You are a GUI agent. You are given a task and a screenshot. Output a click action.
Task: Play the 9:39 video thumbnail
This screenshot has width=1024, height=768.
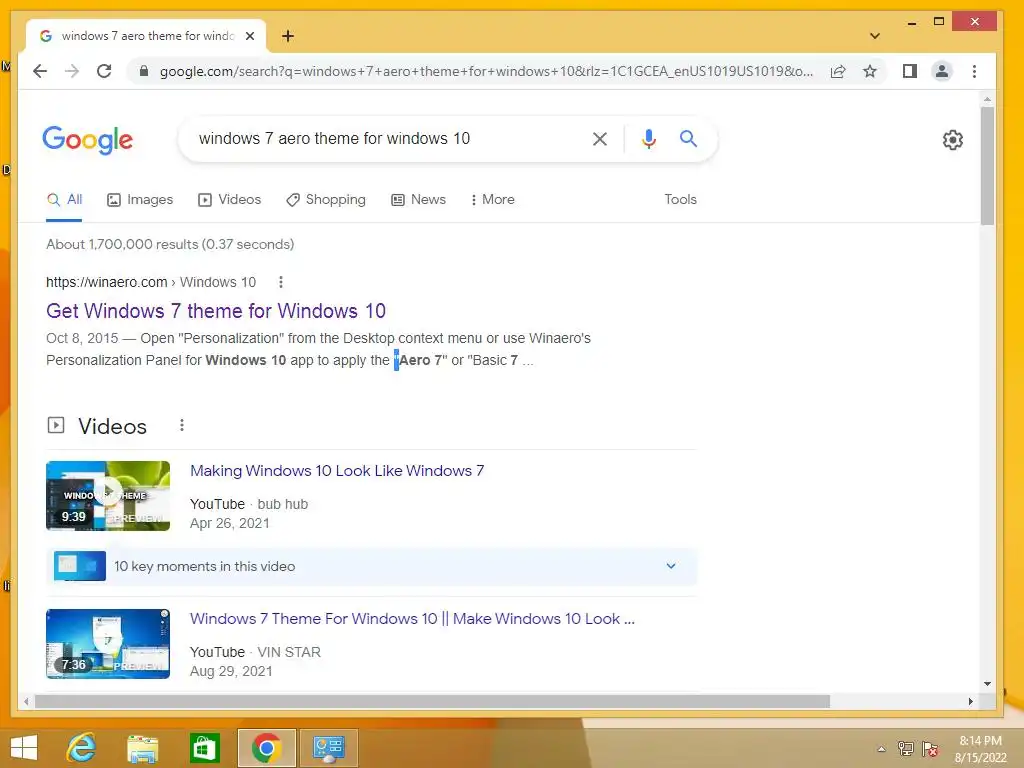point(108,496)
